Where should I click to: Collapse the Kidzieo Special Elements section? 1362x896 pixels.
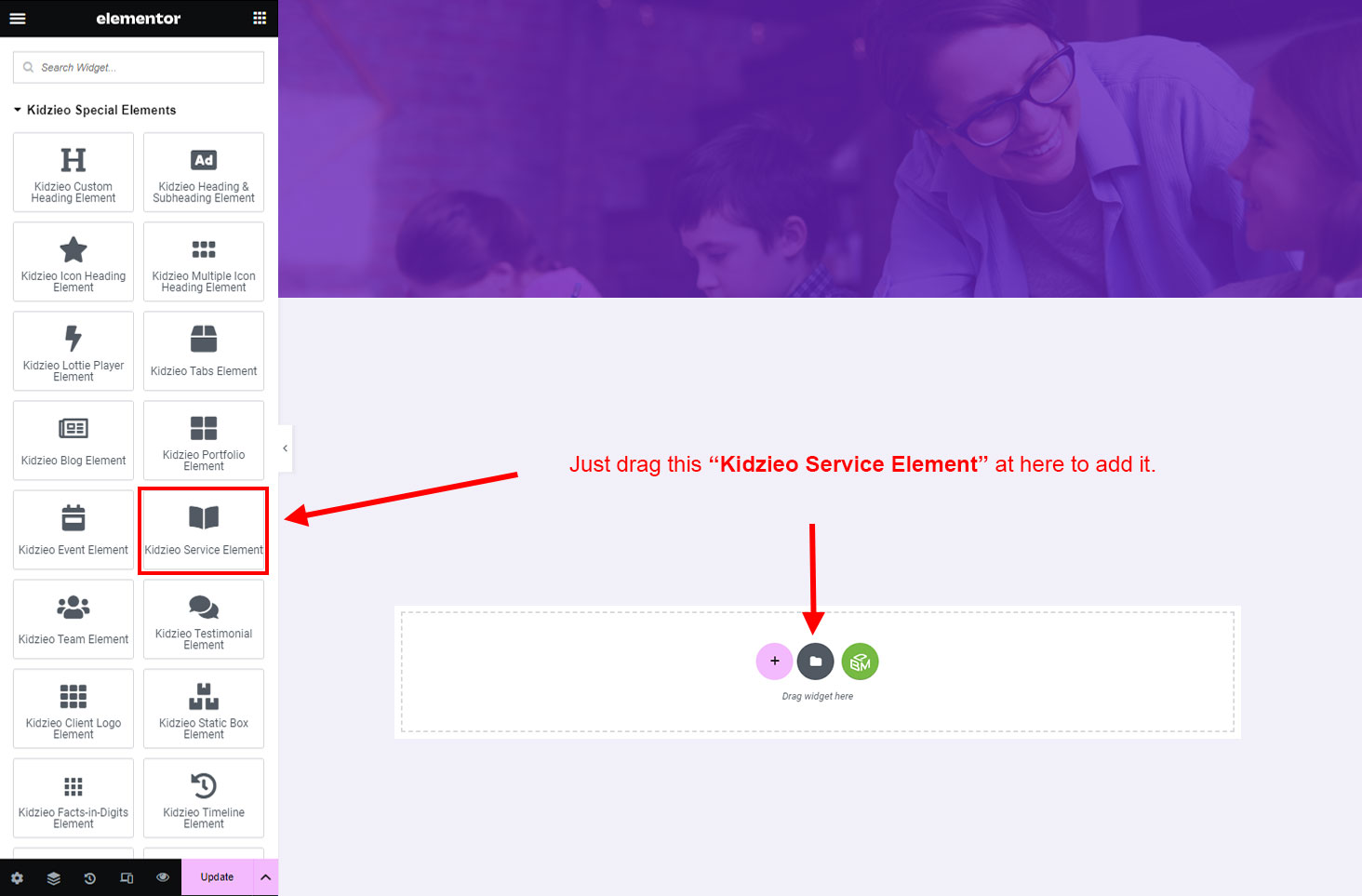pos(18,110)
